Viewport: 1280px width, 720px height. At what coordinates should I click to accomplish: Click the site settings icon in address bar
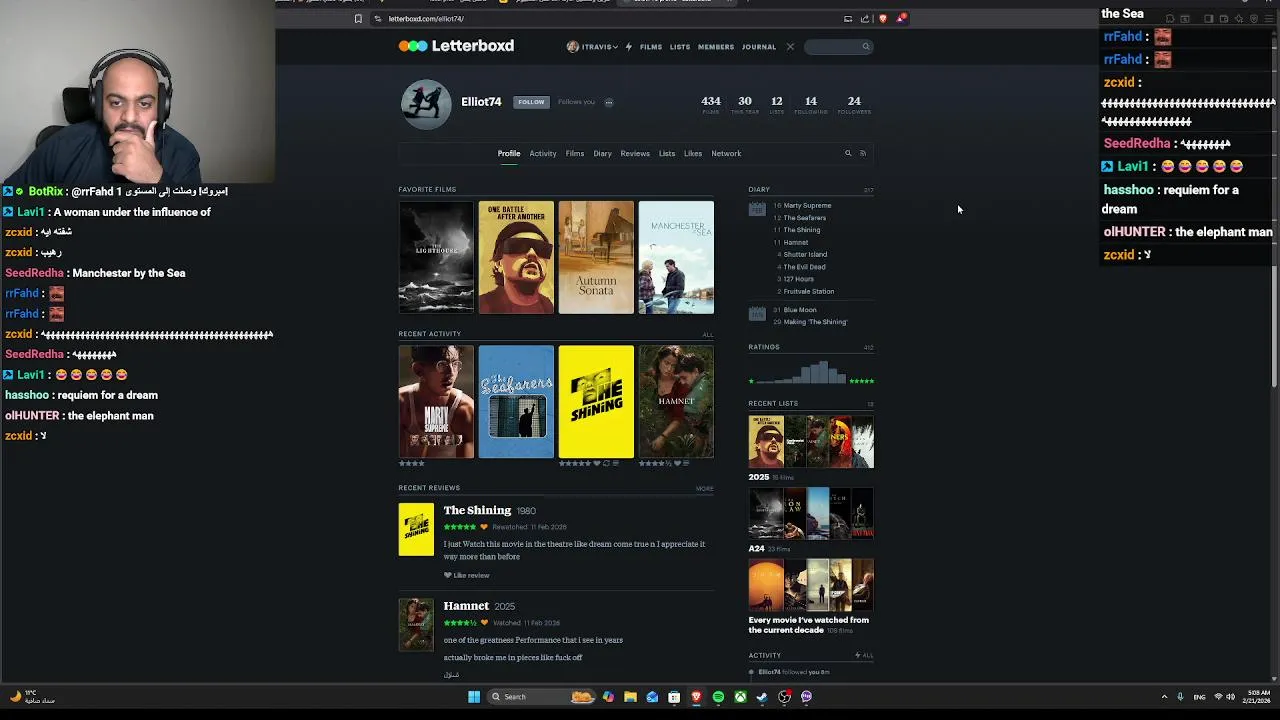coord(378,18)
